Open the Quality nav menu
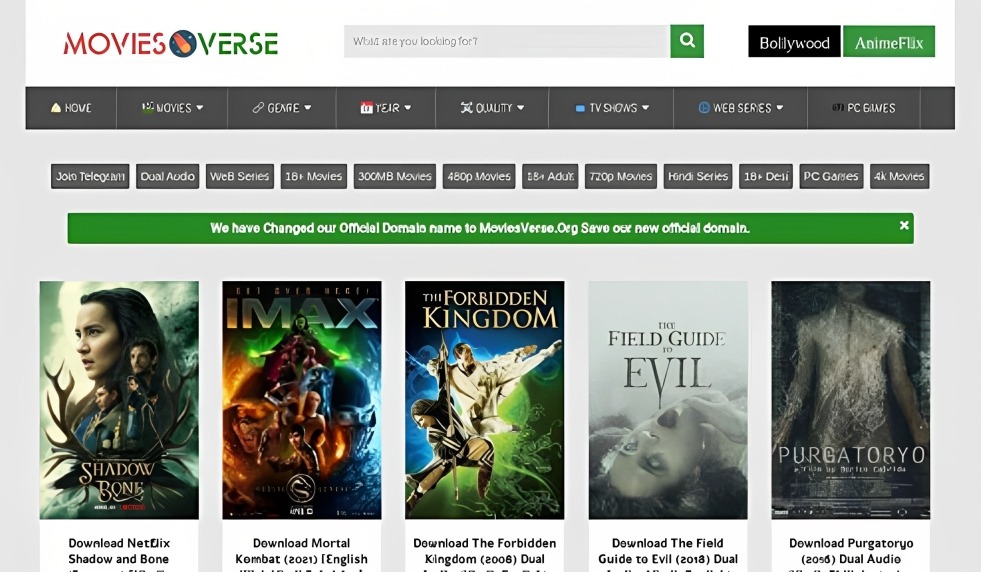 pos(492,108)
